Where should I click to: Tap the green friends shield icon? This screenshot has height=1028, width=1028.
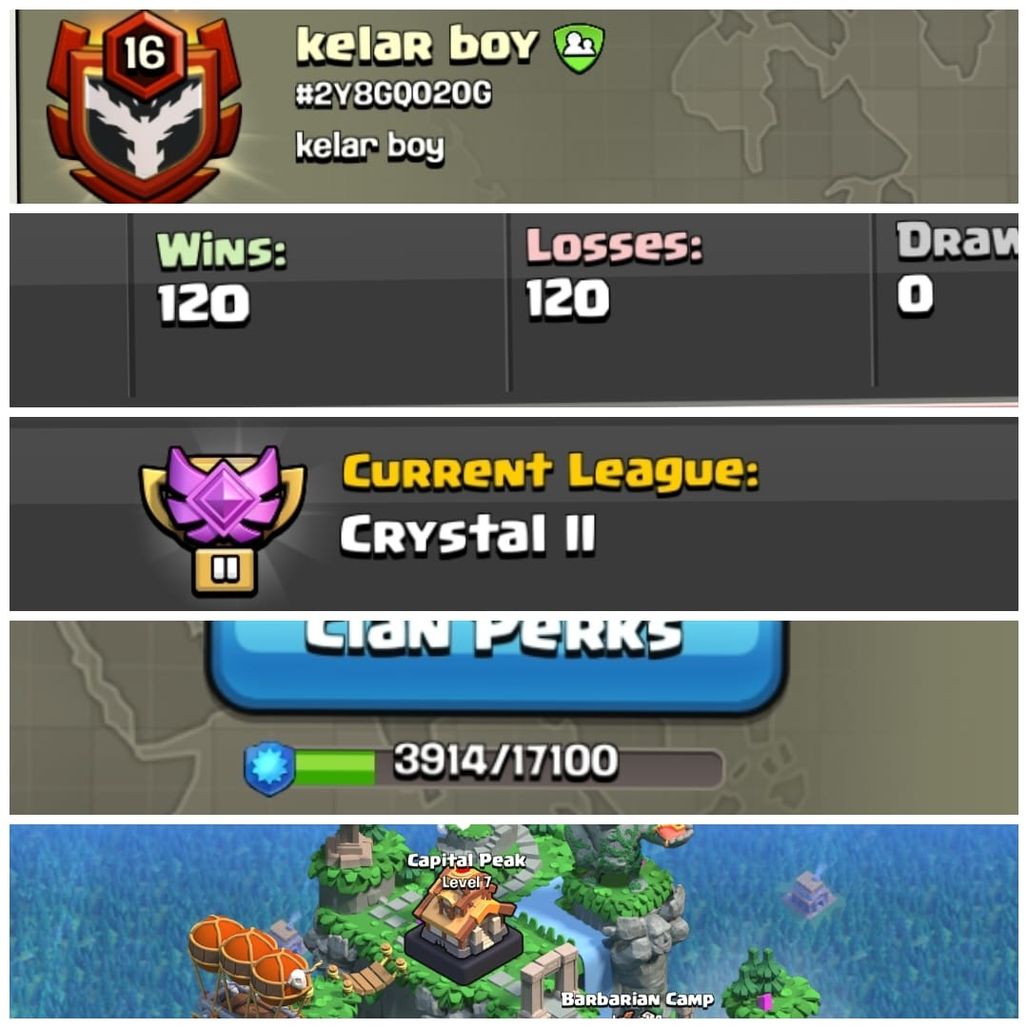579,48
